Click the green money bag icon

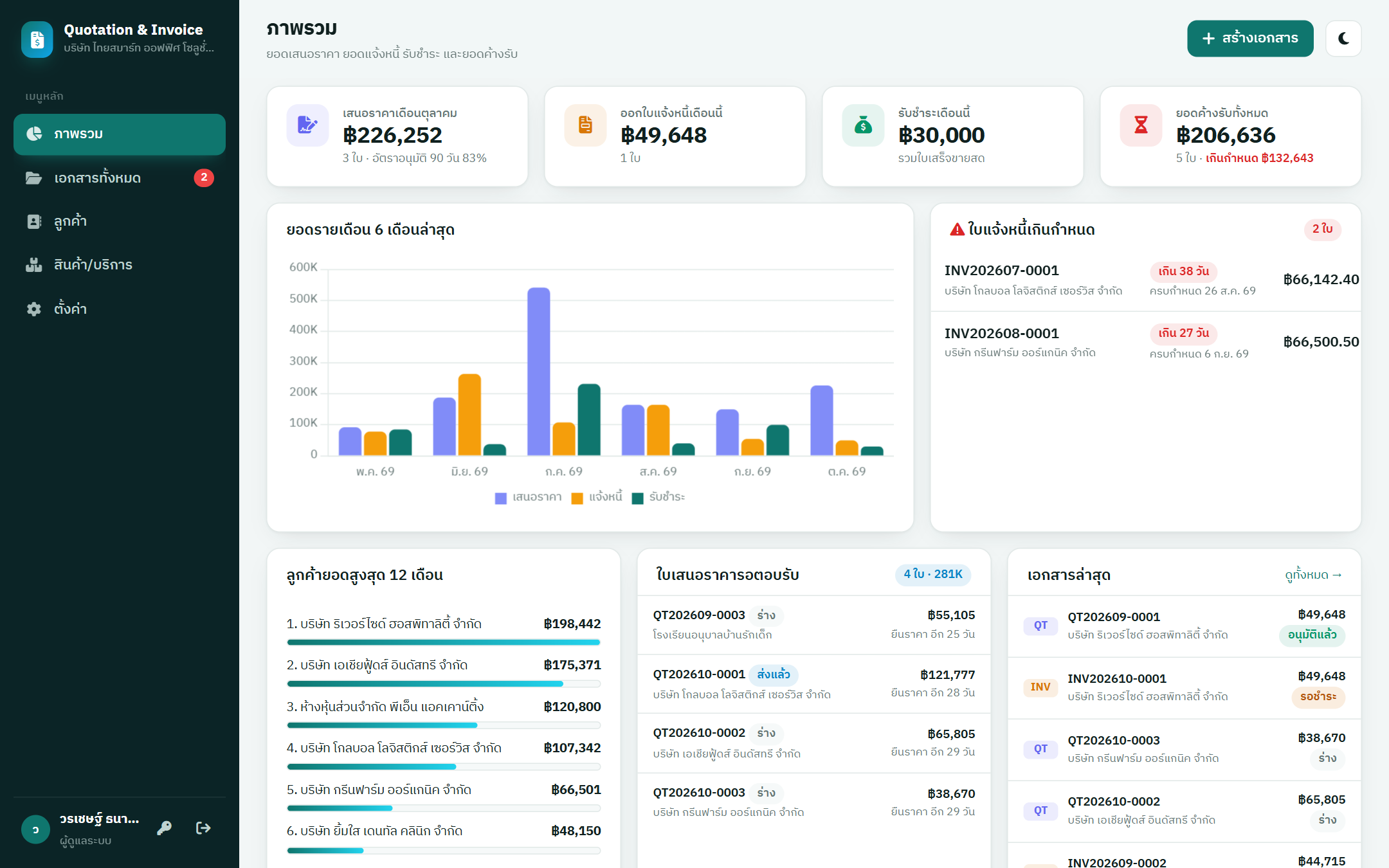click(863, 125)
